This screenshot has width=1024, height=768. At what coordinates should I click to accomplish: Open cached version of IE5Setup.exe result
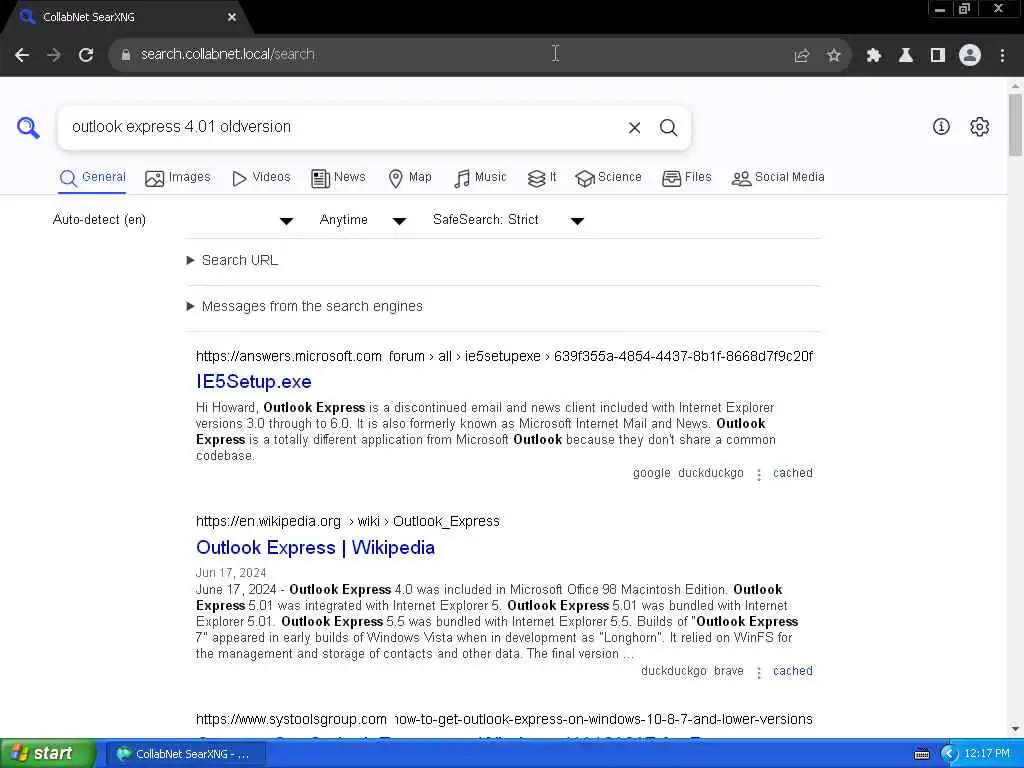pos(793,473)
